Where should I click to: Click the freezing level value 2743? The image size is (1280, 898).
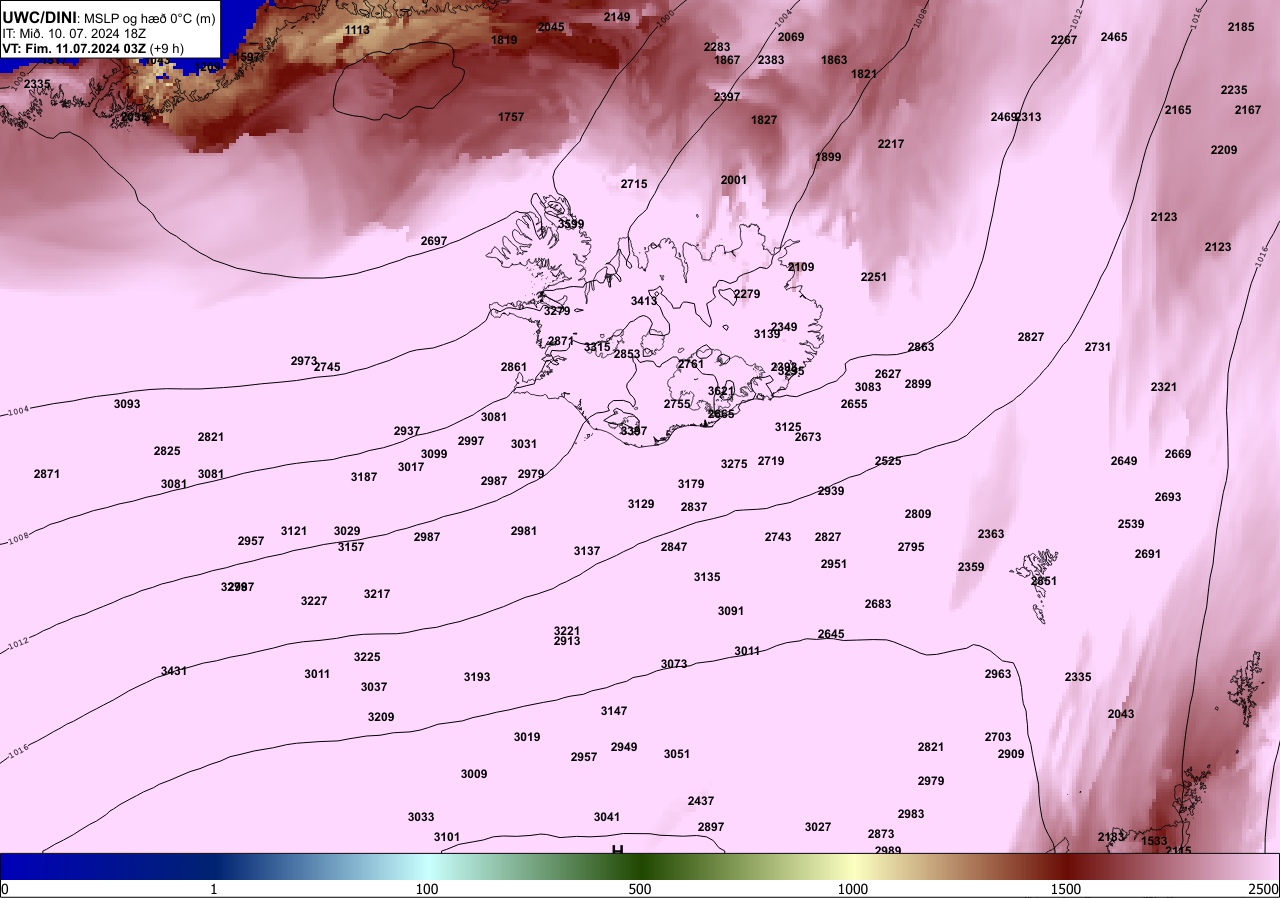pyautogui.click(x=778, y=537)
